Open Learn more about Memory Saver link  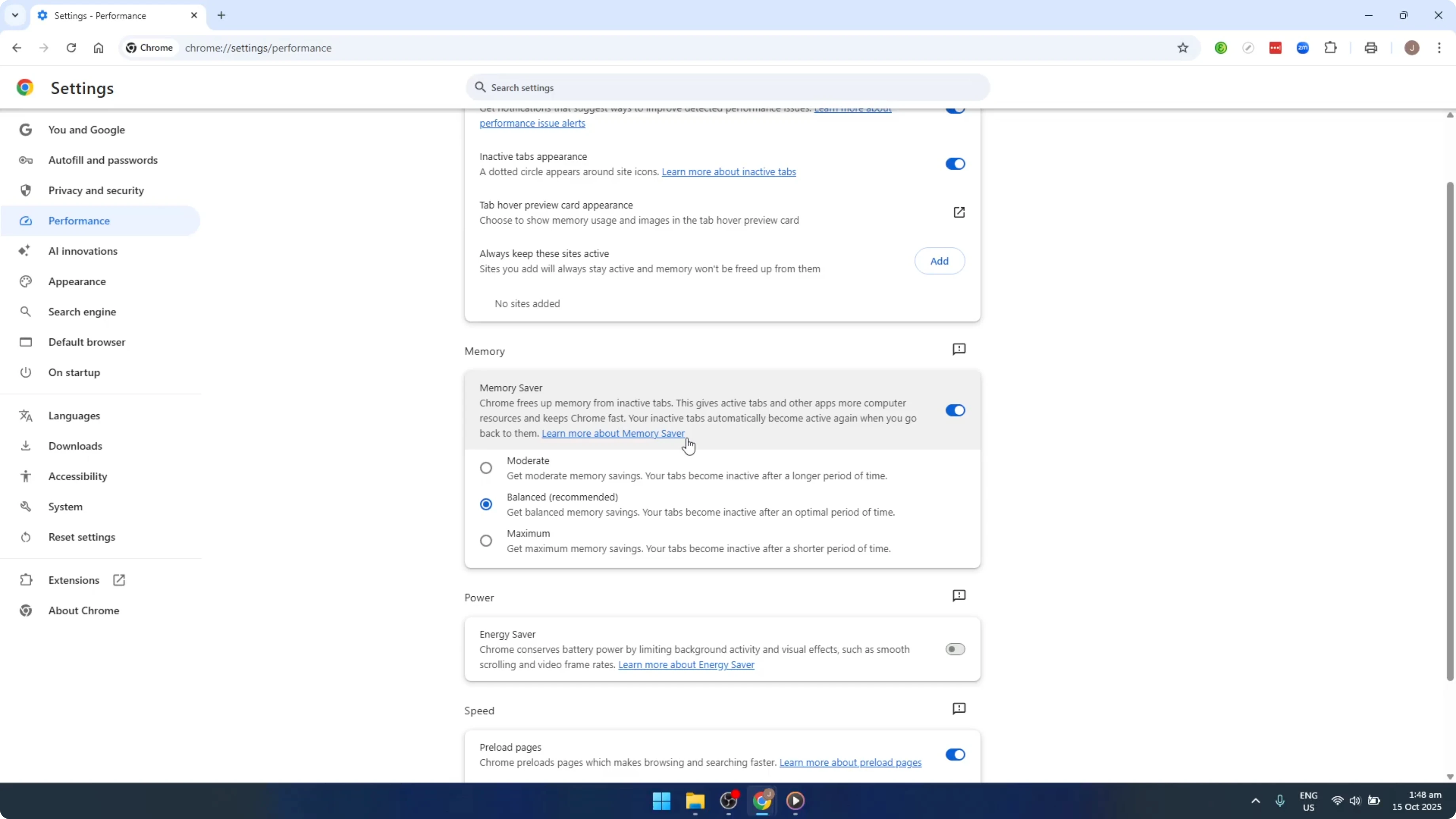[613, 434]
